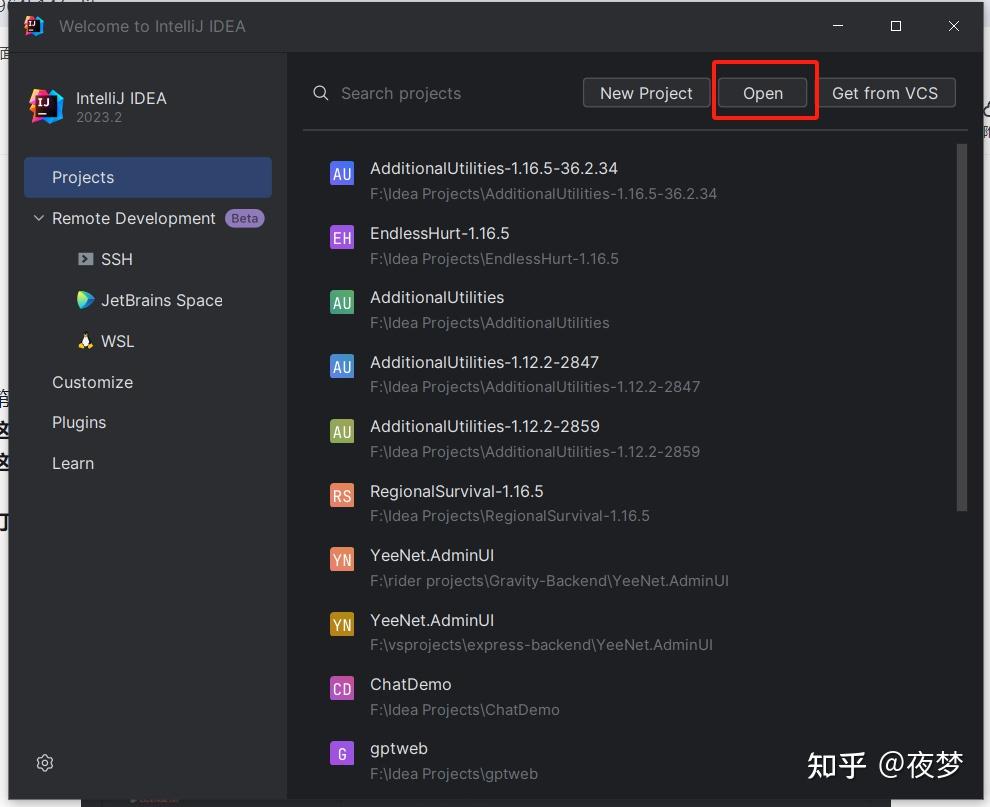Click the search magnifier icon
This screenshot has height=807, width=990.
tap(320, 92)
